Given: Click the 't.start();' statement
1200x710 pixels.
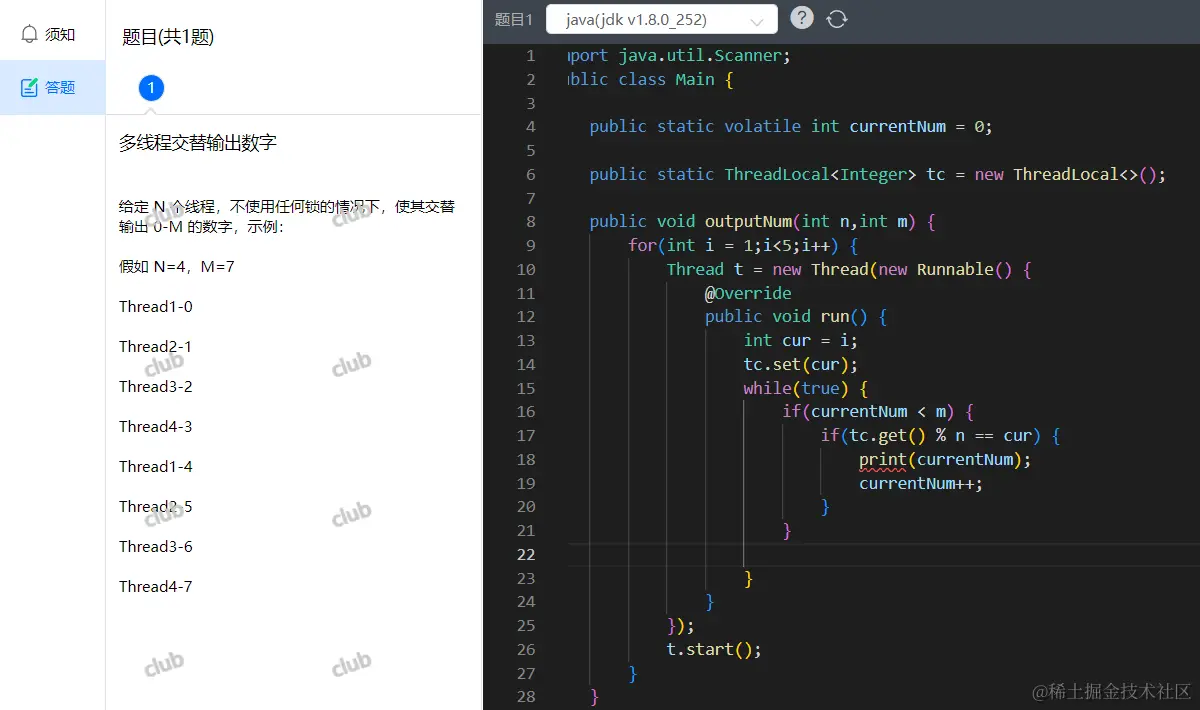Looking at the screenshot, I should point(714,650).
